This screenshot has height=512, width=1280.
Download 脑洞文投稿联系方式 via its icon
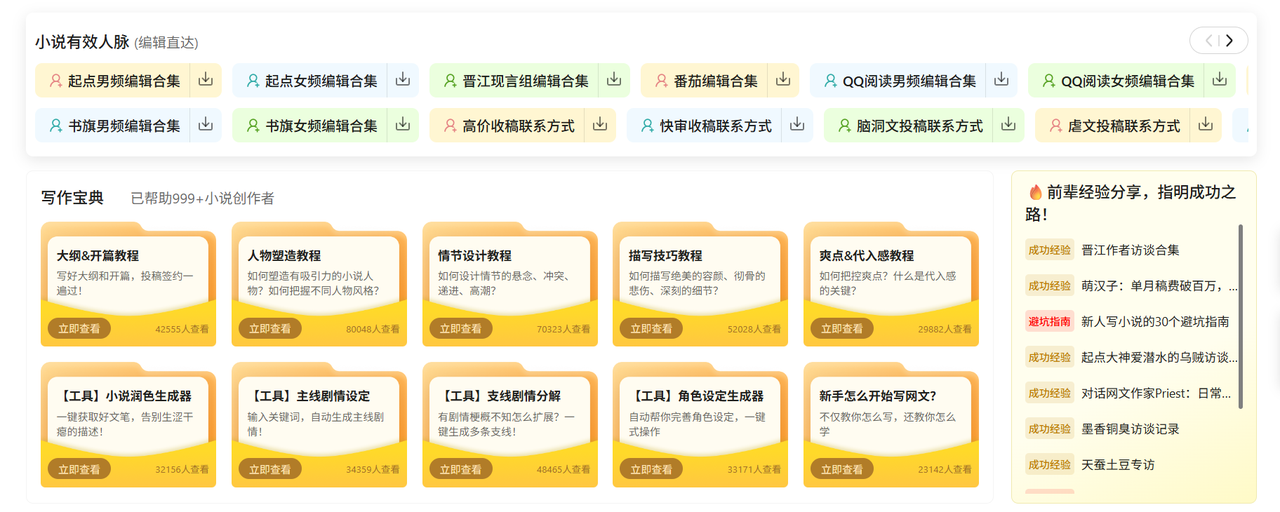[1008, 125]
